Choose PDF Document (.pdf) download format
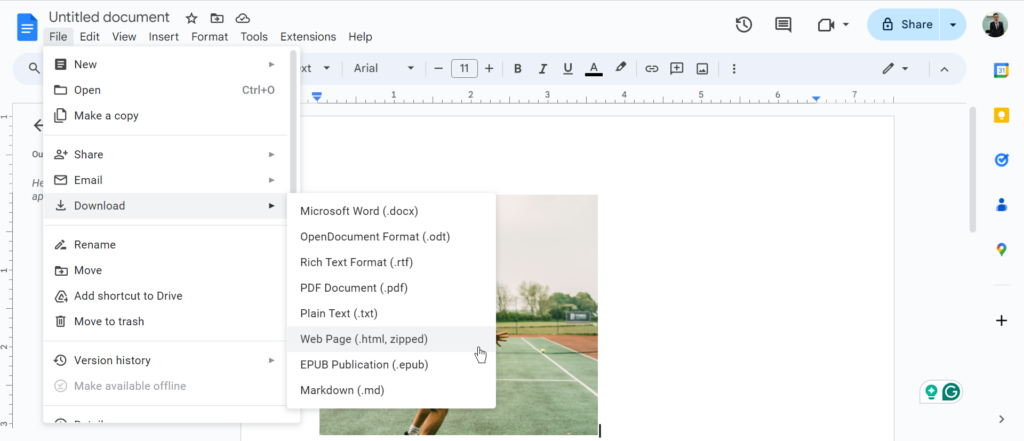Image resolution: width=1024 pixels, height=441 pixels. [353, 288]
